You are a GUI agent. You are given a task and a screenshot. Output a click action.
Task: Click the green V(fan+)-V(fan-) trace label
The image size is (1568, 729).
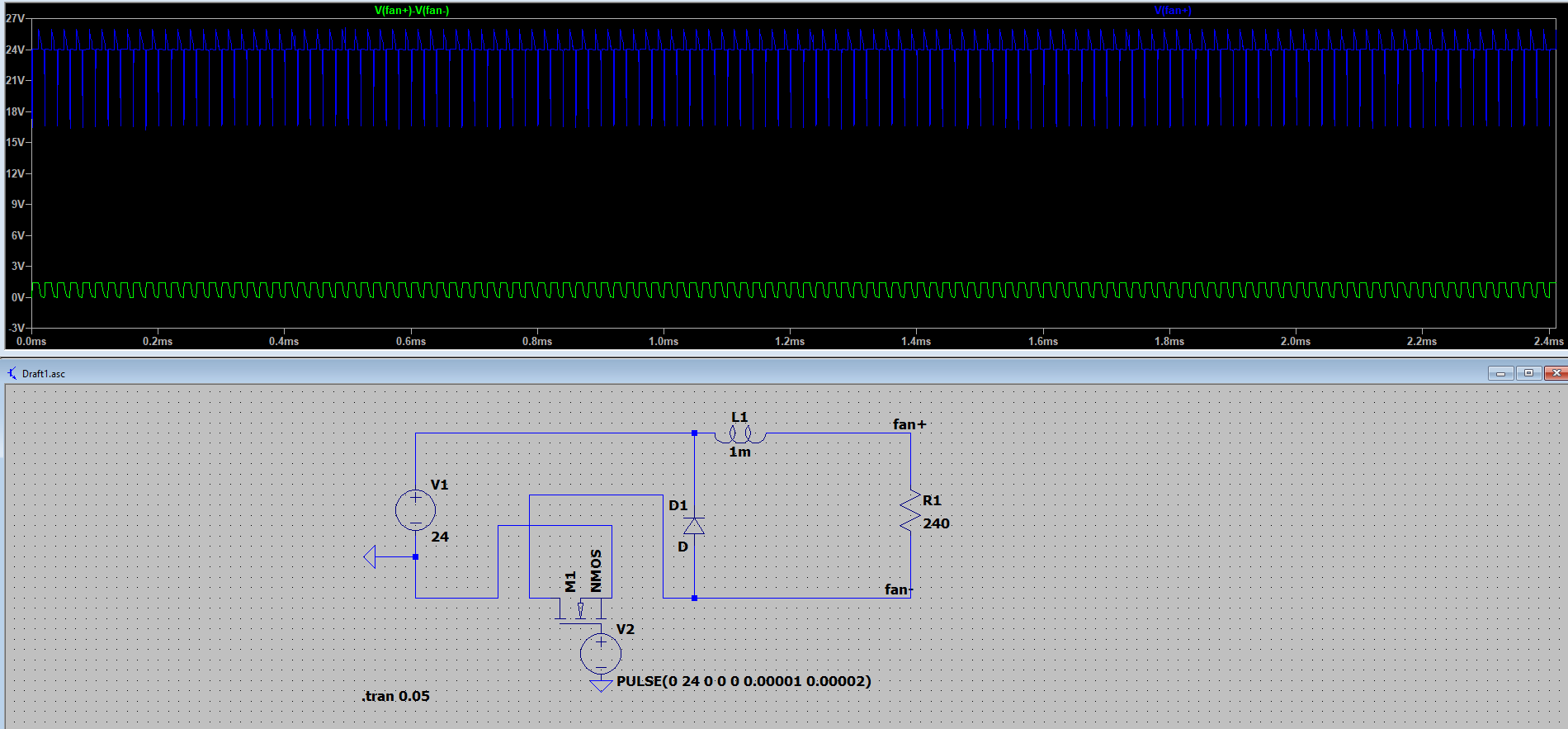pyautogui.click(x=412, y=11)
